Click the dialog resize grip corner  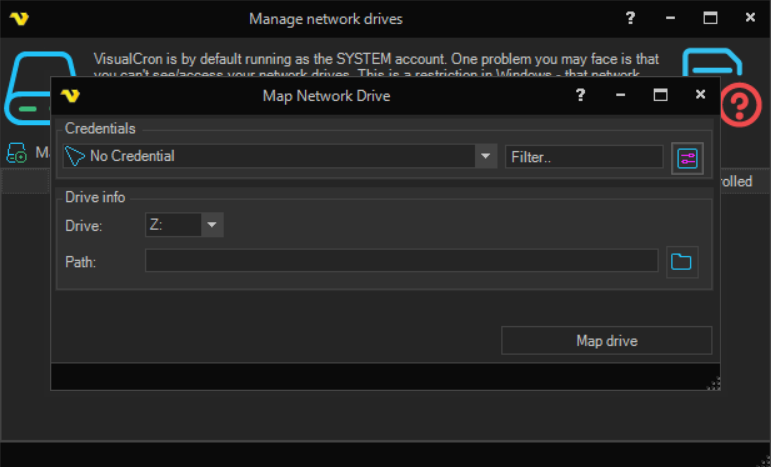click(714, 383)
